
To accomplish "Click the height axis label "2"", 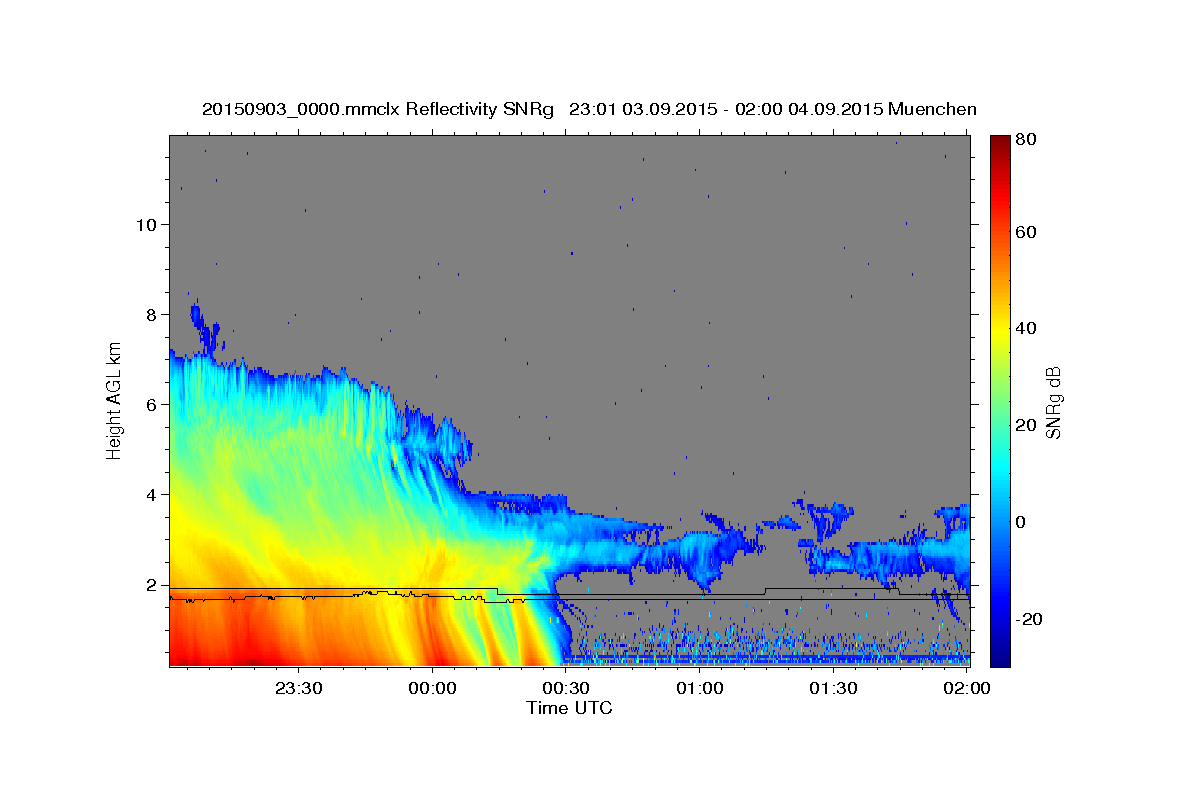I will pyautogui.click(x=153, y=584).
